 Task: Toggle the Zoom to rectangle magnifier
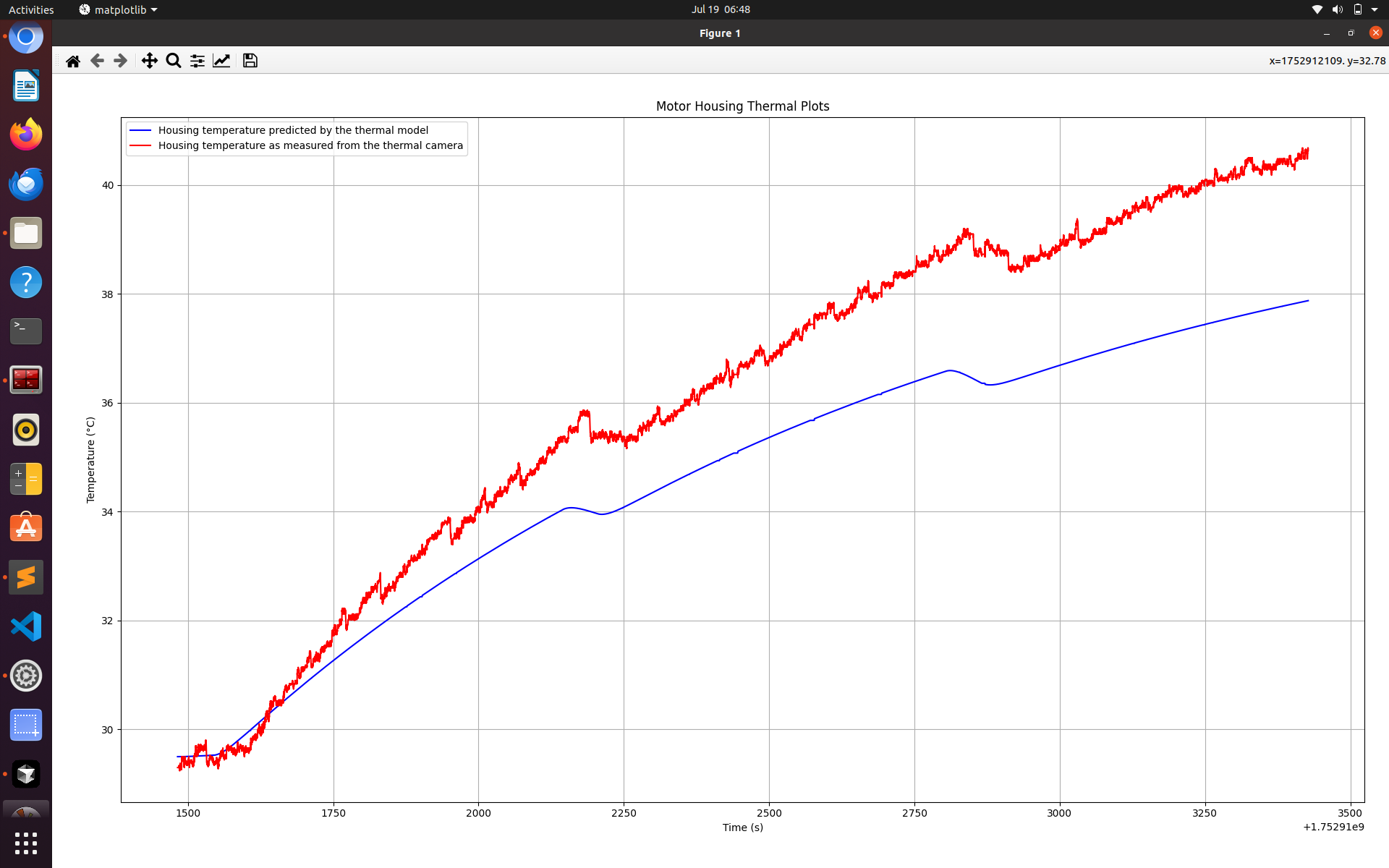(174, 61)
